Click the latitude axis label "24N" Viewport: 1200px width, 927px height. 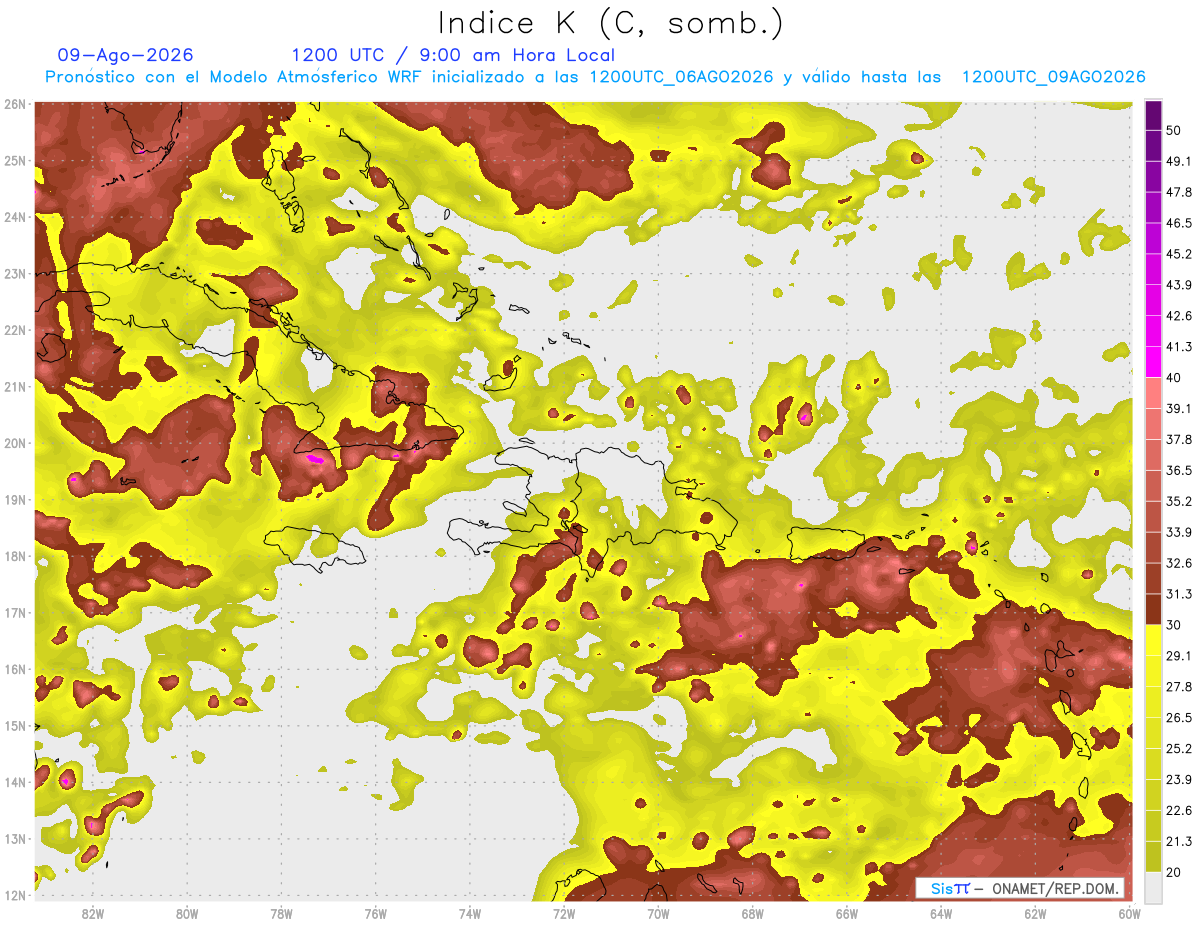tap(15, 217)
